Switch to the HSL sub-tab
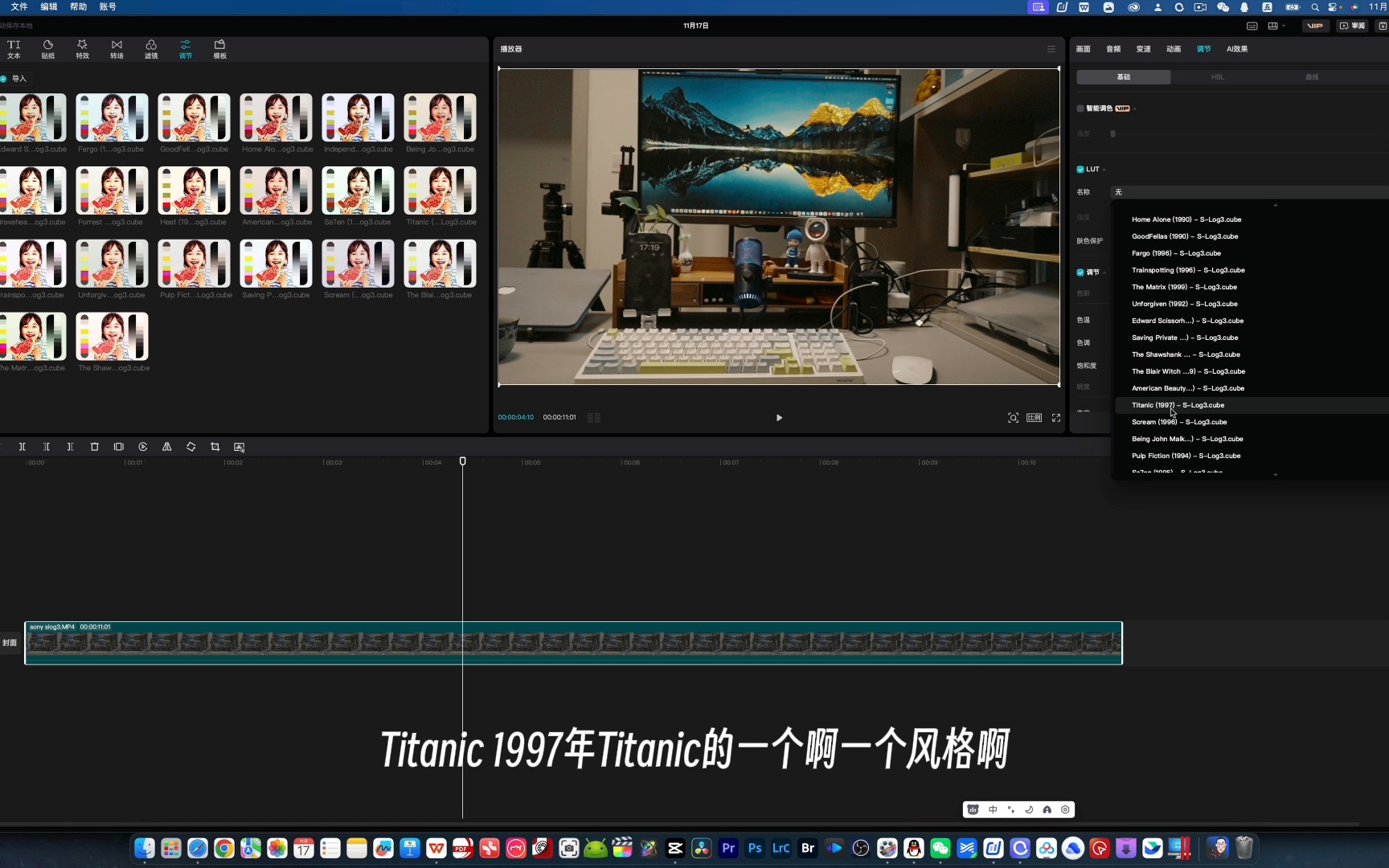This screenshot has height=868, width=1389. coord(1218,77)
